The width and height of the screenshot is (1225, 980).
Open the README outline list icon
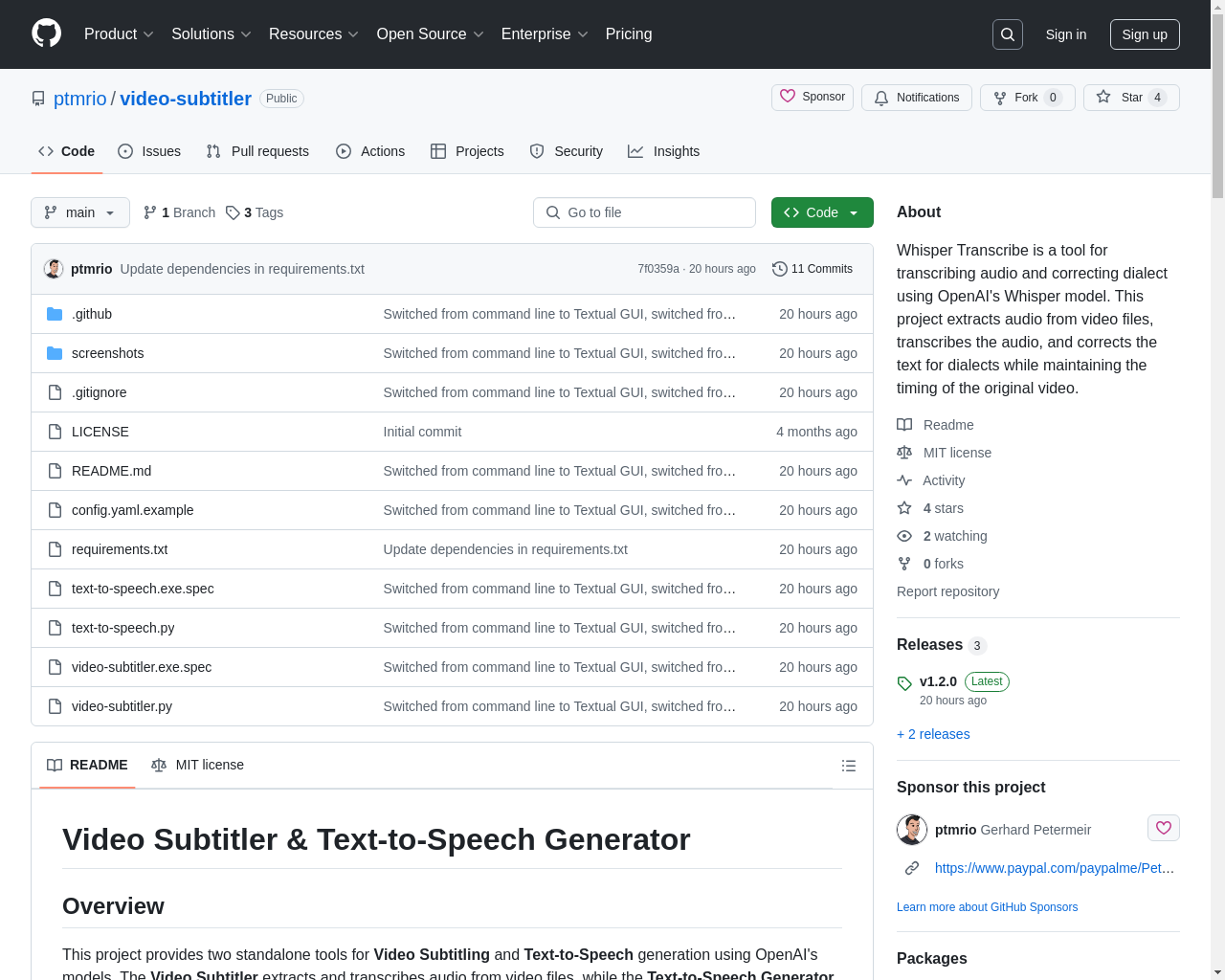pos(848,766)
